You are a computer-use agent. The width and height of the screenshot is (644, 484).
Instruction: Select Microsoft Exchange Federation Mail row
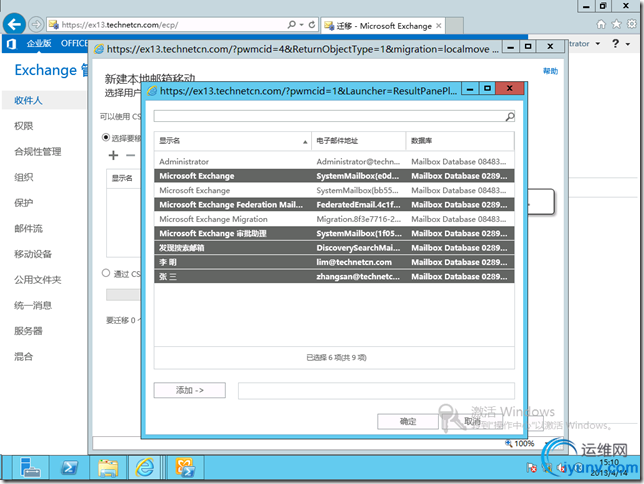(334, 205)
